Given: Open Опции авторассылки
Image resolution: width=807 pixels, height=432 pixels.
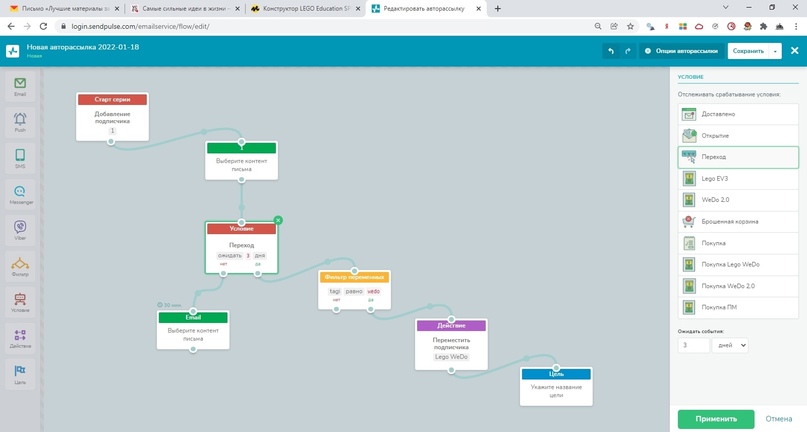Looking at the screenshot, I should pyautogui.click(x=681, y=51).
